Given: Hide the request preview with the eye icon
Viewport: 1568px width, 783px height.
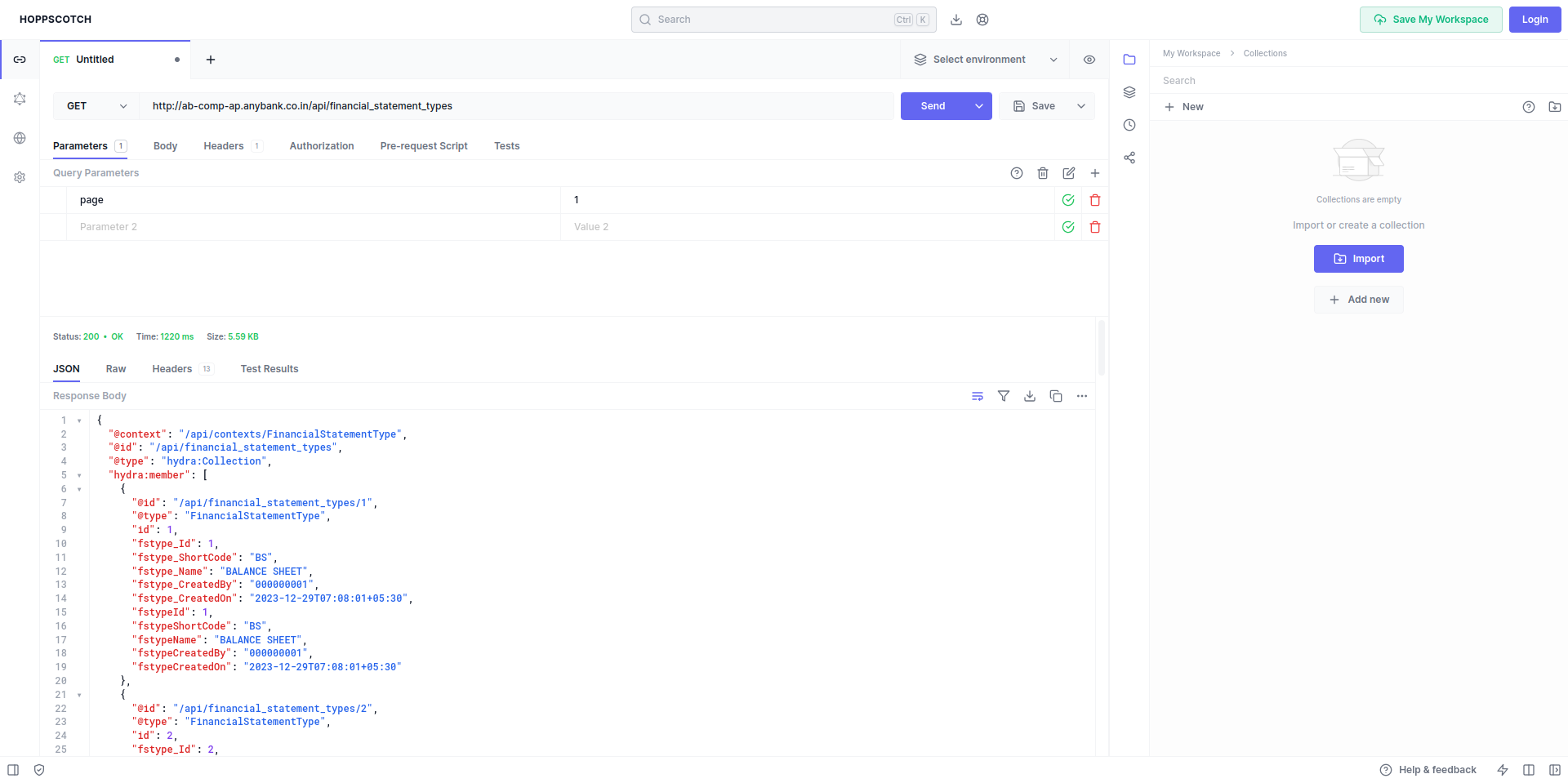Looking at the screenshot, I should click(1089, 59).
